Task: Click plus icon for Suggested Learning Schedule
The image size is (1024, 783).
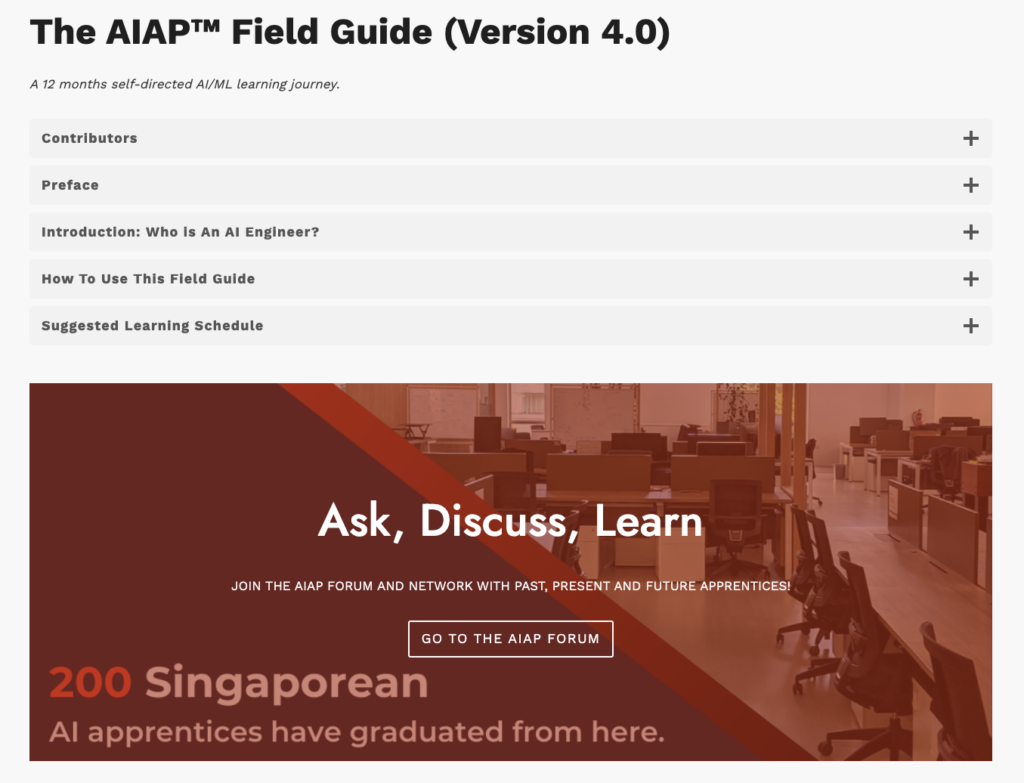Action: pyautogui.click(x=970, y=326)
